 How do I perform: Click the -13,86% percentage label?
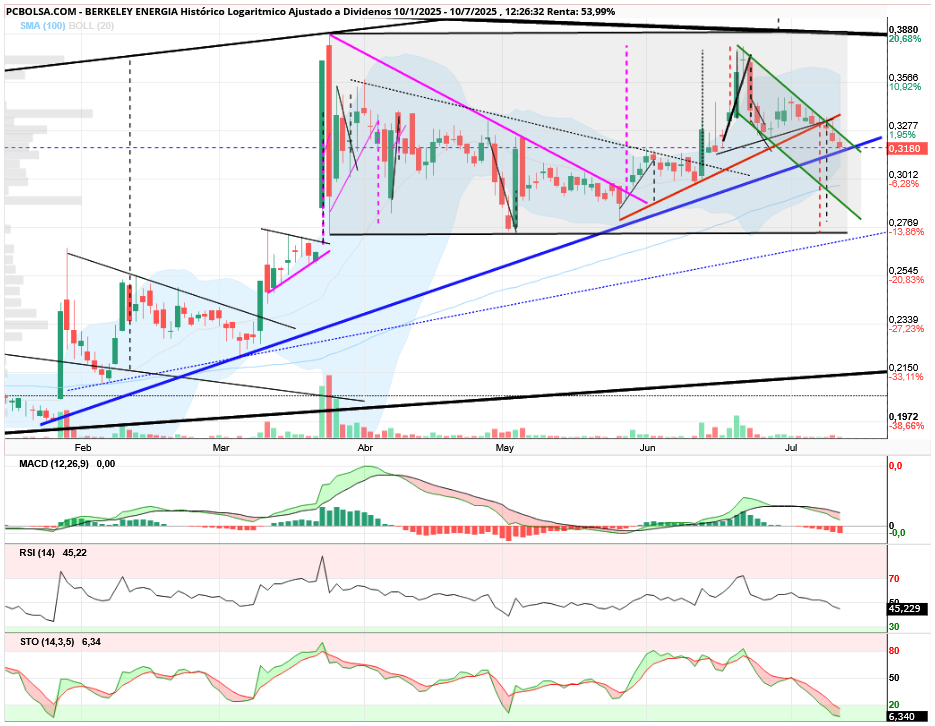point(906,231)
